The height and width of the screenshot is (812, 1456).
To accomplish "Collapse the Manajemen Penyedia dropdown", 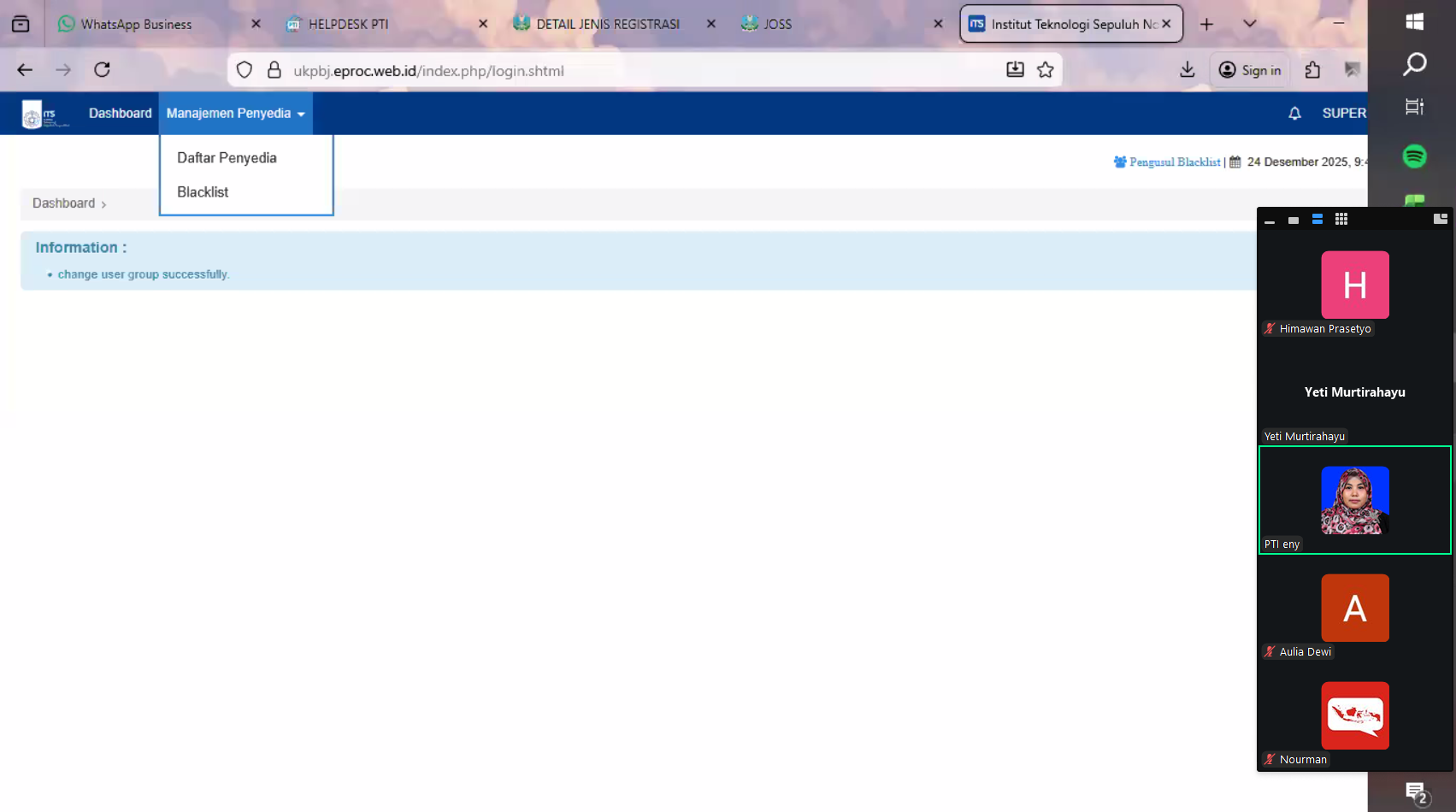I will pos(235,114).
